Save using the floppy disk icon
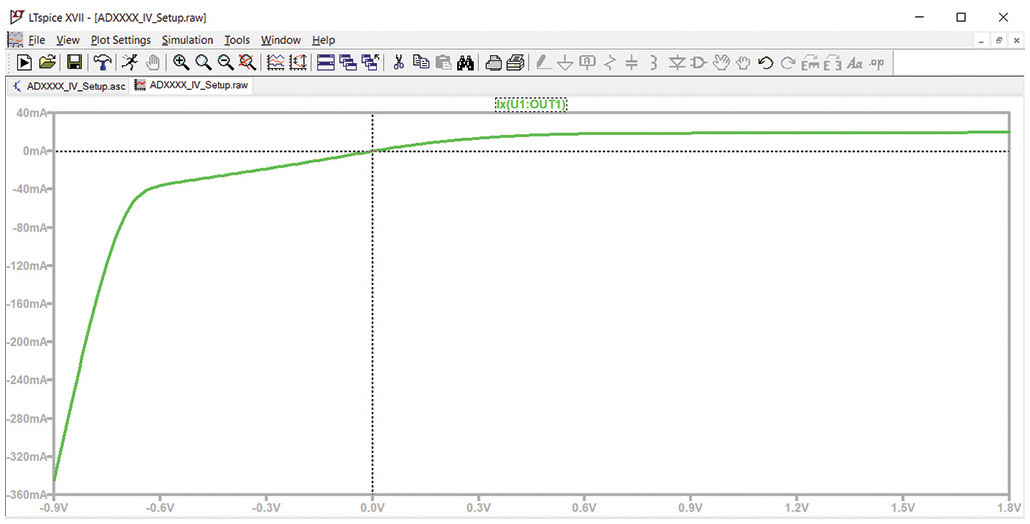 click(74, 63)
